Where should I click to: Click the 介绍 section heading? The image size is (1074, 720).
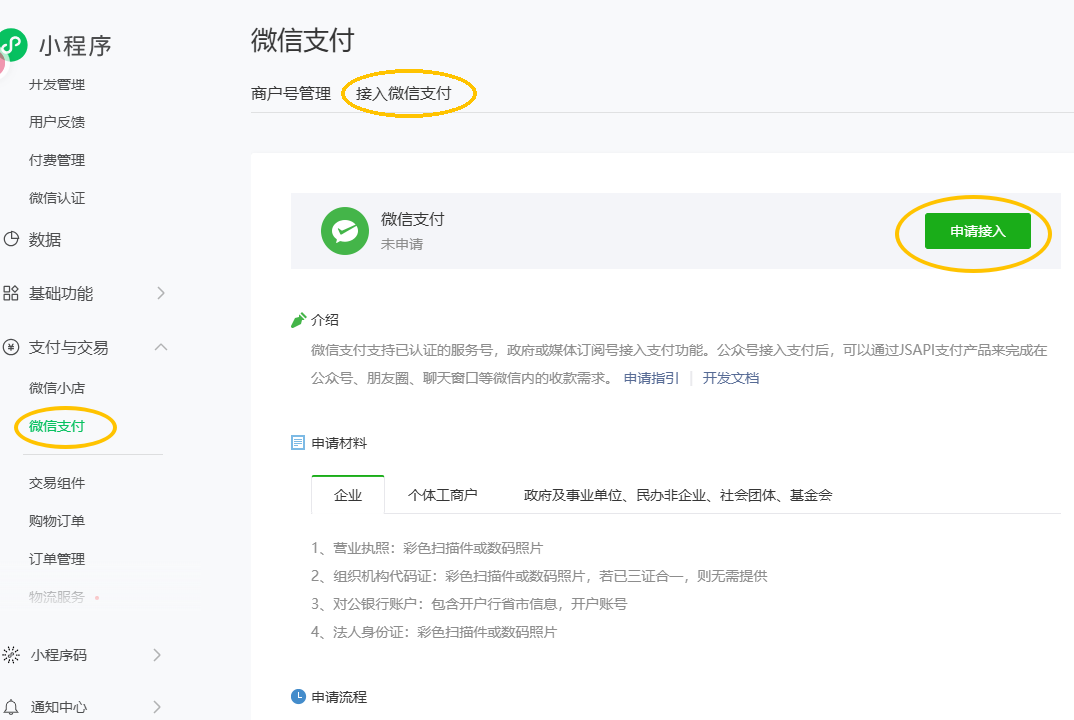click(325, 320)
